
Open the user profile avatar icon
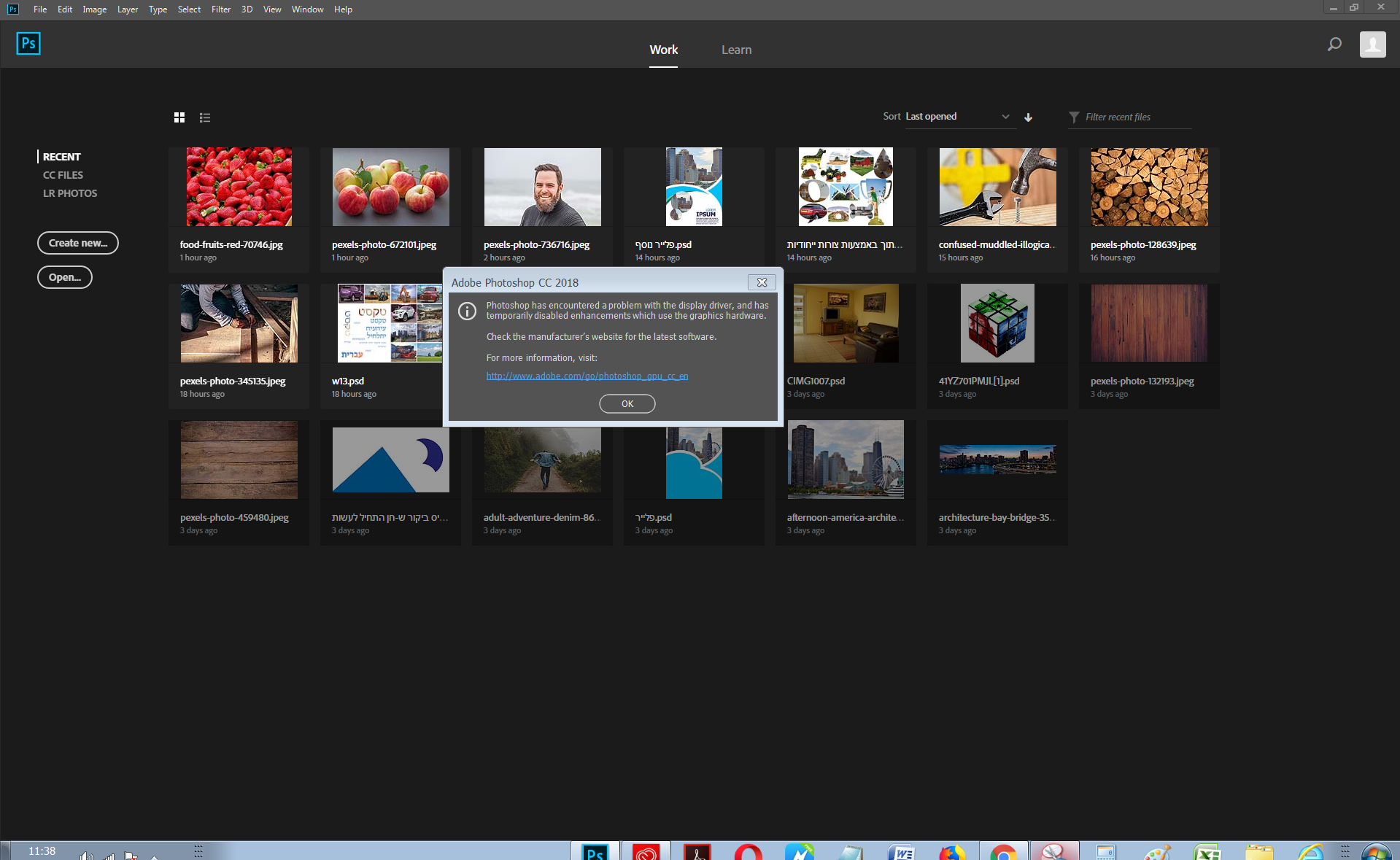coord(1372,44)
